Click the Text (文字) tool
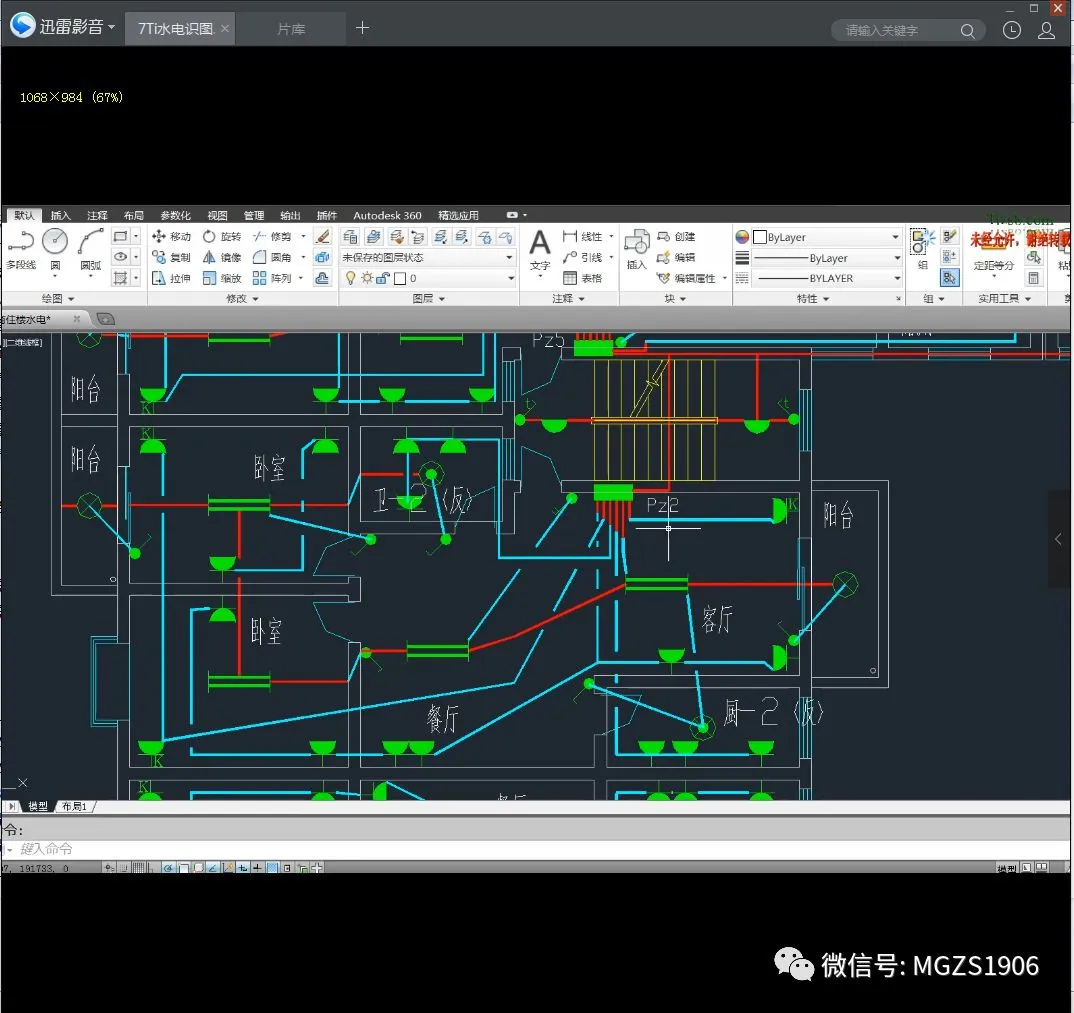The image size is (1074, 1013). 540,251
